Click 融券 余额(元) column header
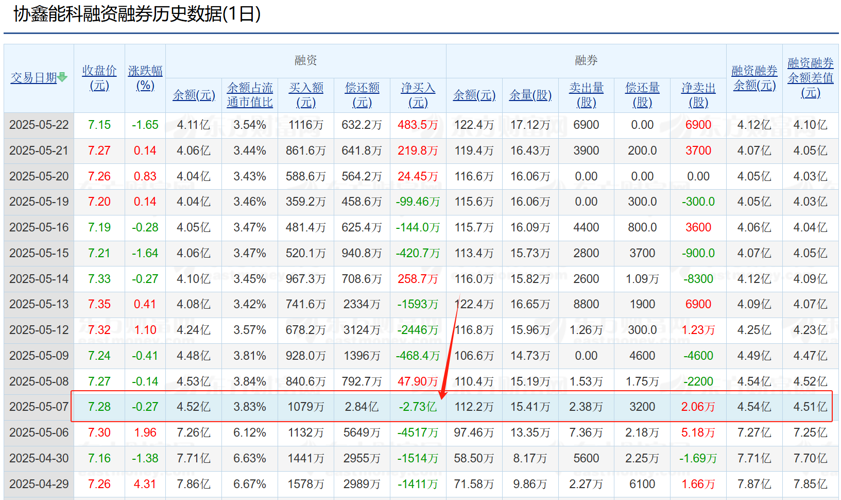This screenshot has height=500, width=841. pyautogui.click(x=474, y=95)
